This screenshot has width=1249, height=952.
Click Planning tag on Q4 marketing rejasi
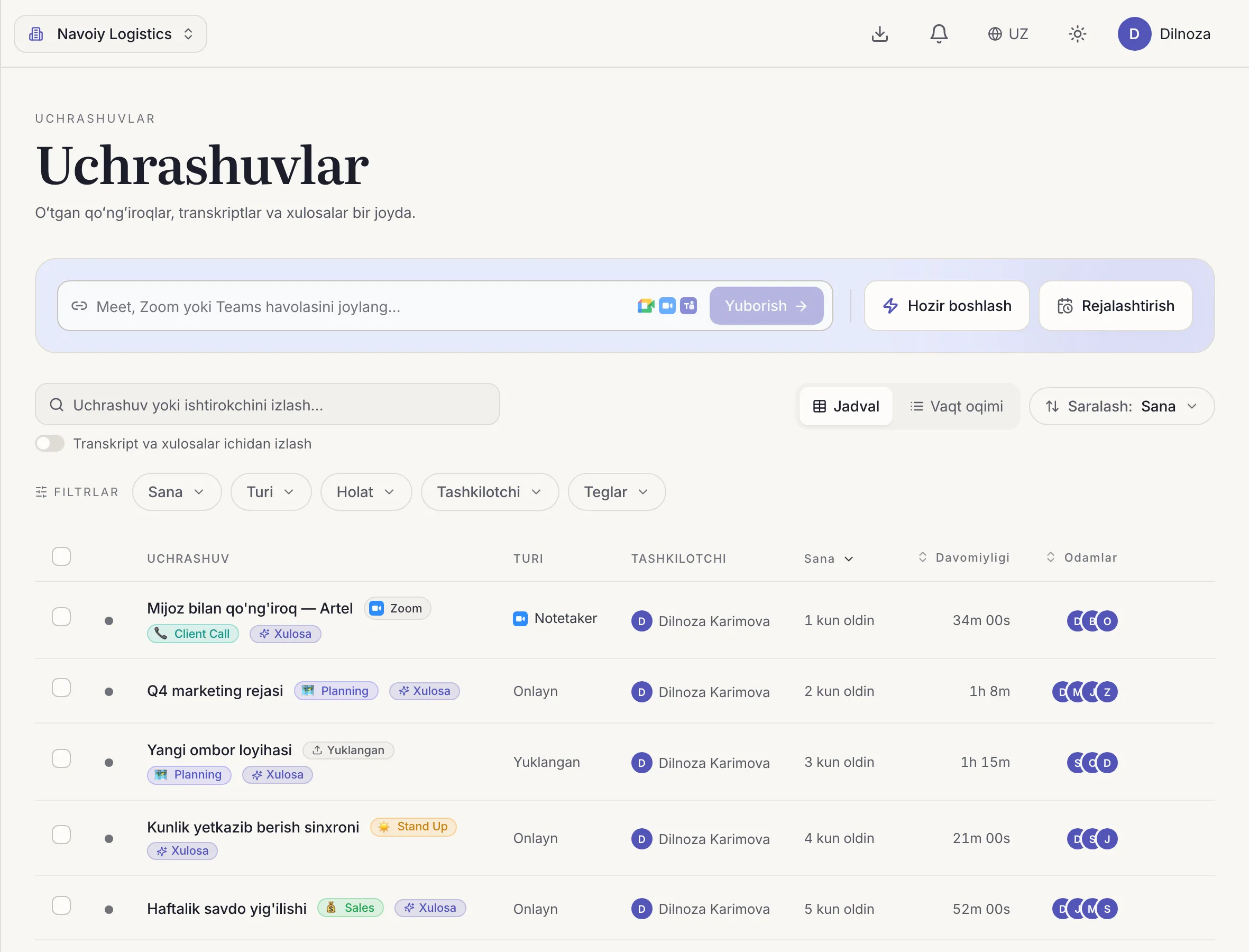pyautogui.click(x=336, y=691)
